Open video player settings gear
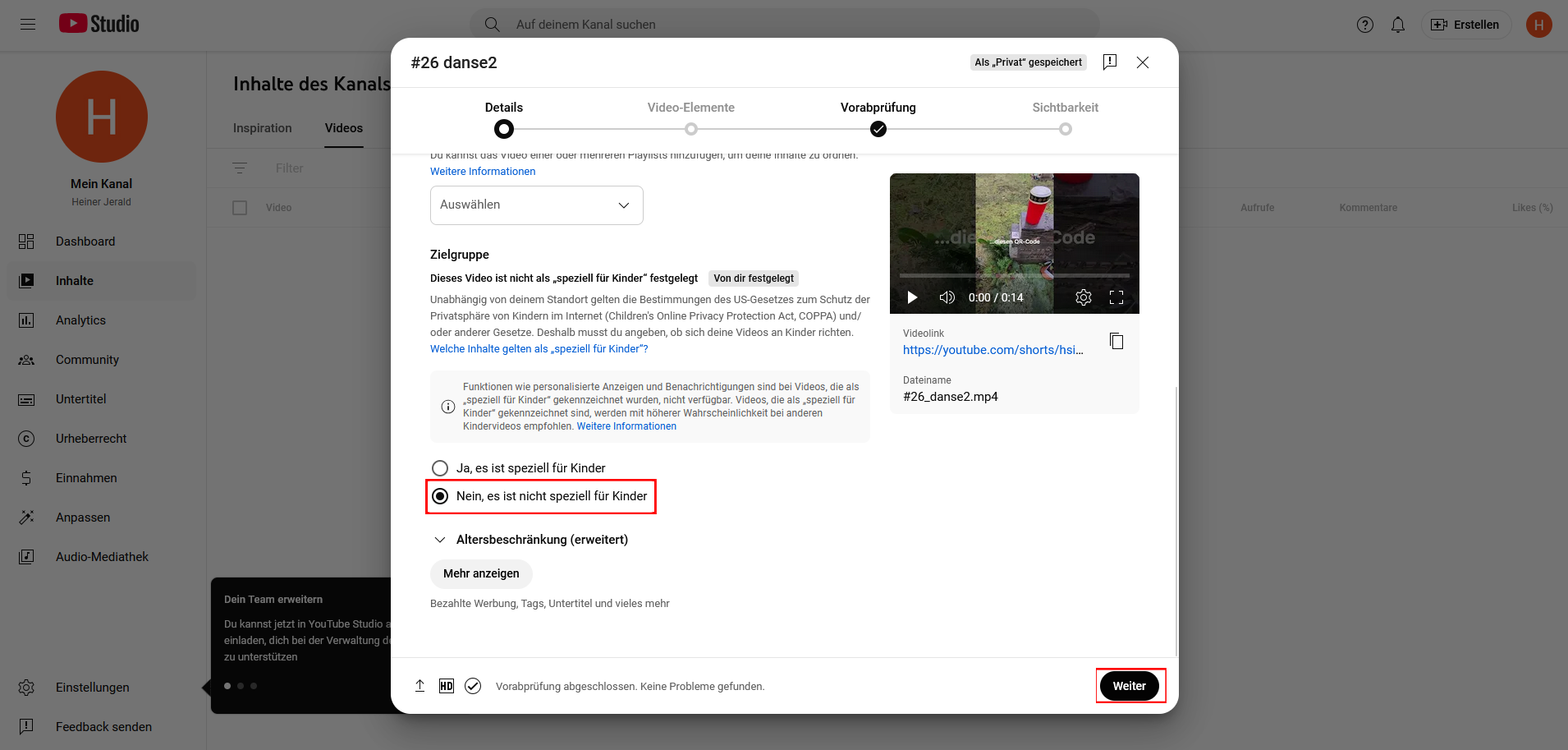This screenshot has width=1568, height=750. click(1083, 297)
